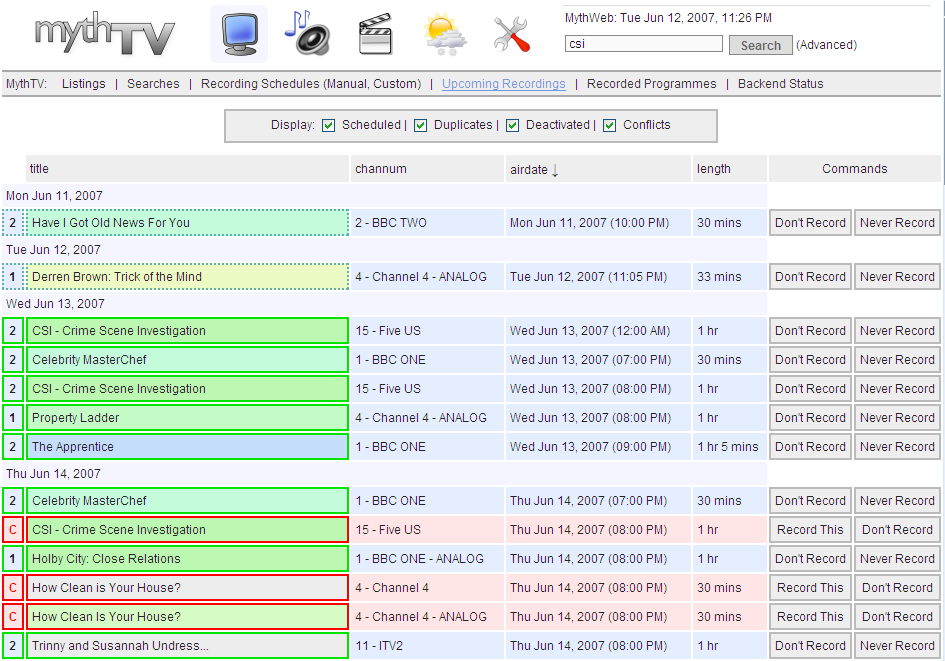Open Recording Schedules

click(260, 84)
